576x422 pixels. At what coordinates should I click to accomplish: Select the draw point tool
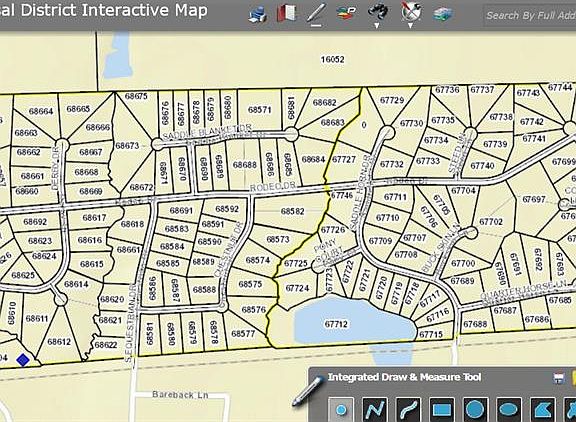(x=341, y=409)
